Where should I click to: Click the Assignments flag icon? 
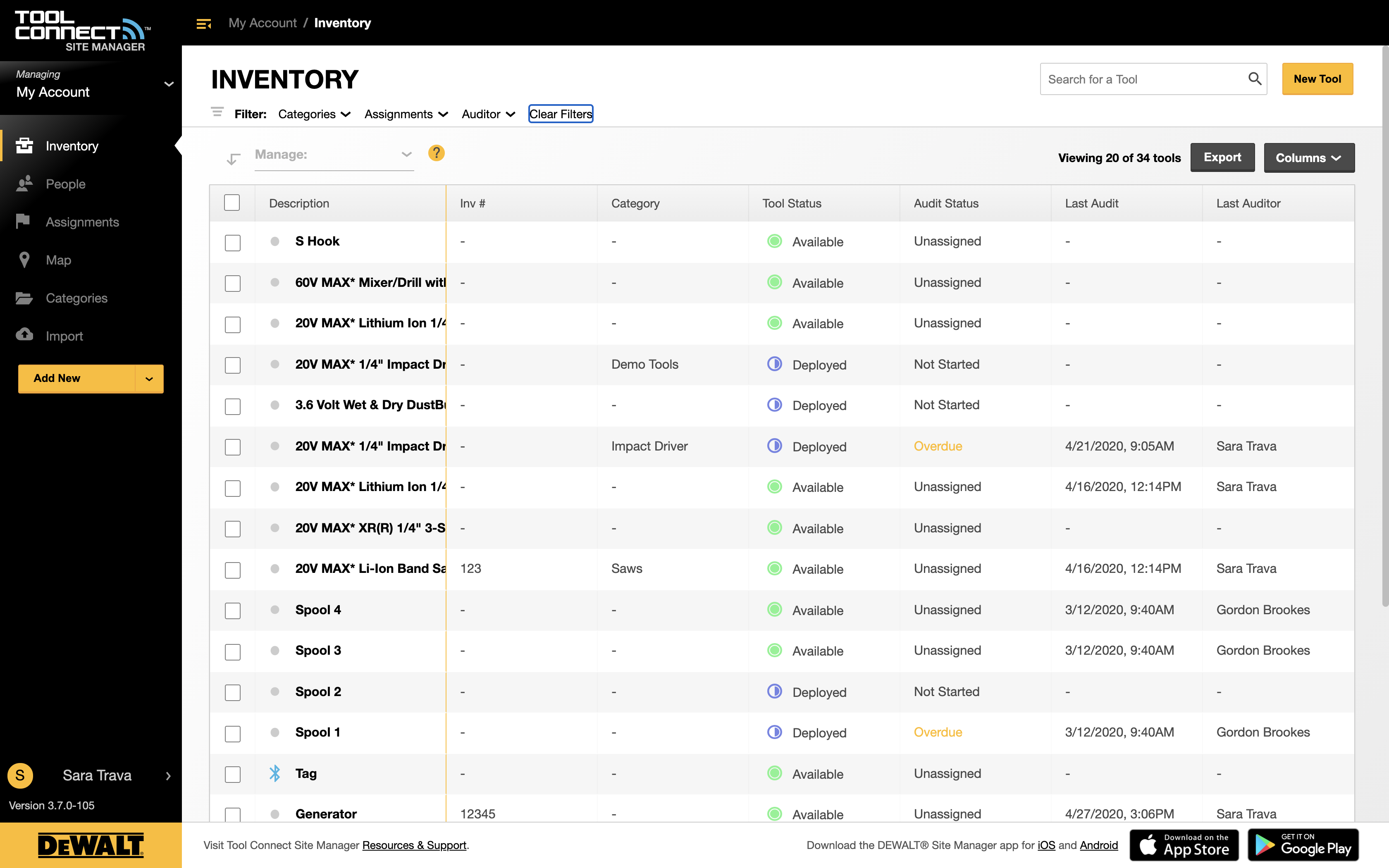(x=23, y=221)
